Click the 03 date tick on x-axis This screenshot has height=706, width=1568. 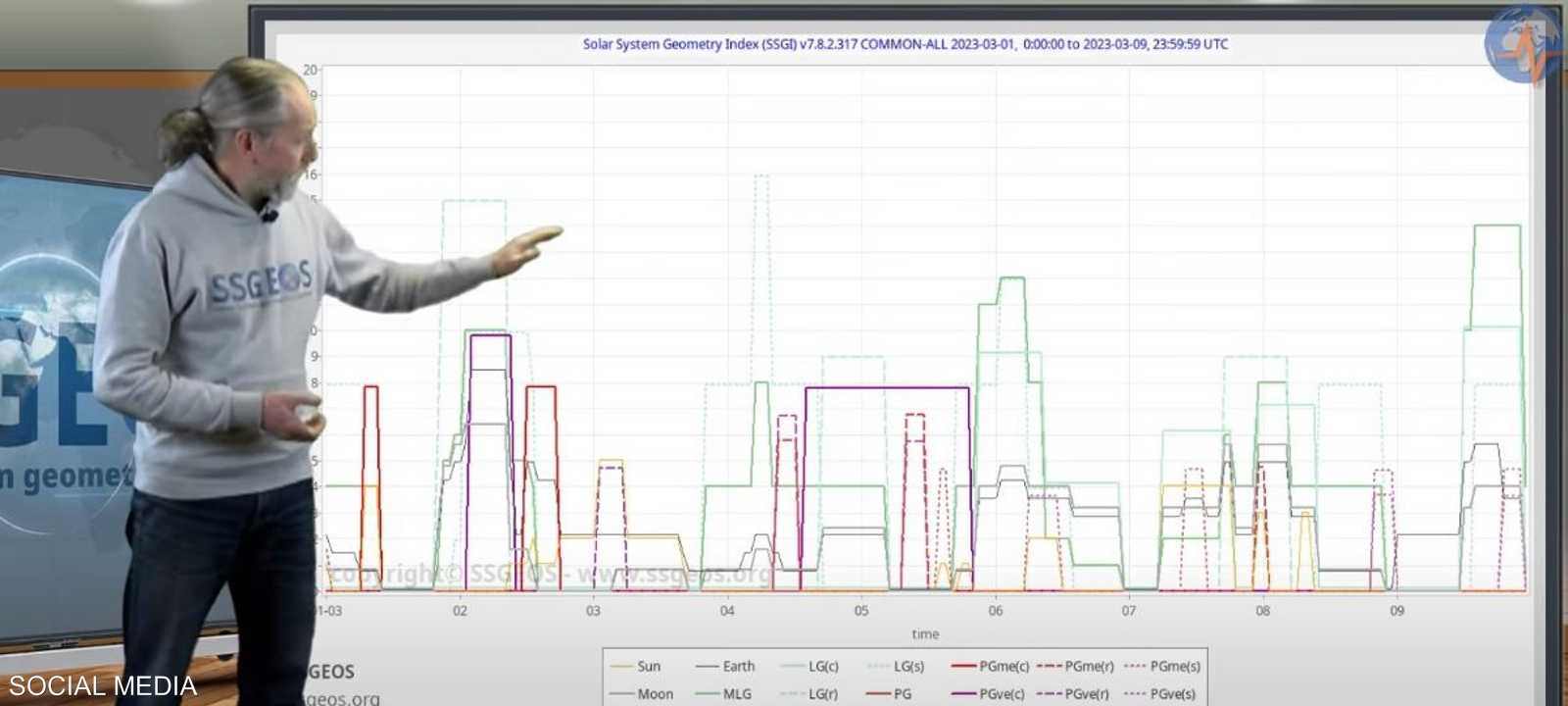pyautogui.click(x=593, y=610)
